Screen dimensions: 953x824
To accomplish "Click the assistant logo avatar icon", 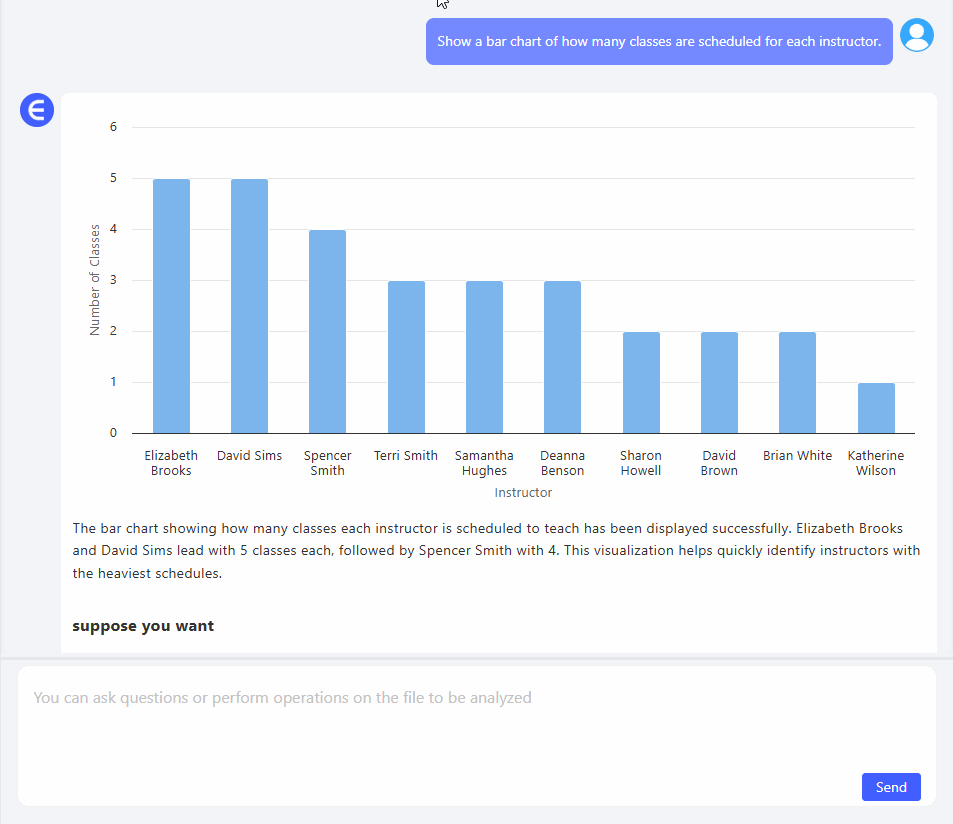I will pos(37,110).
